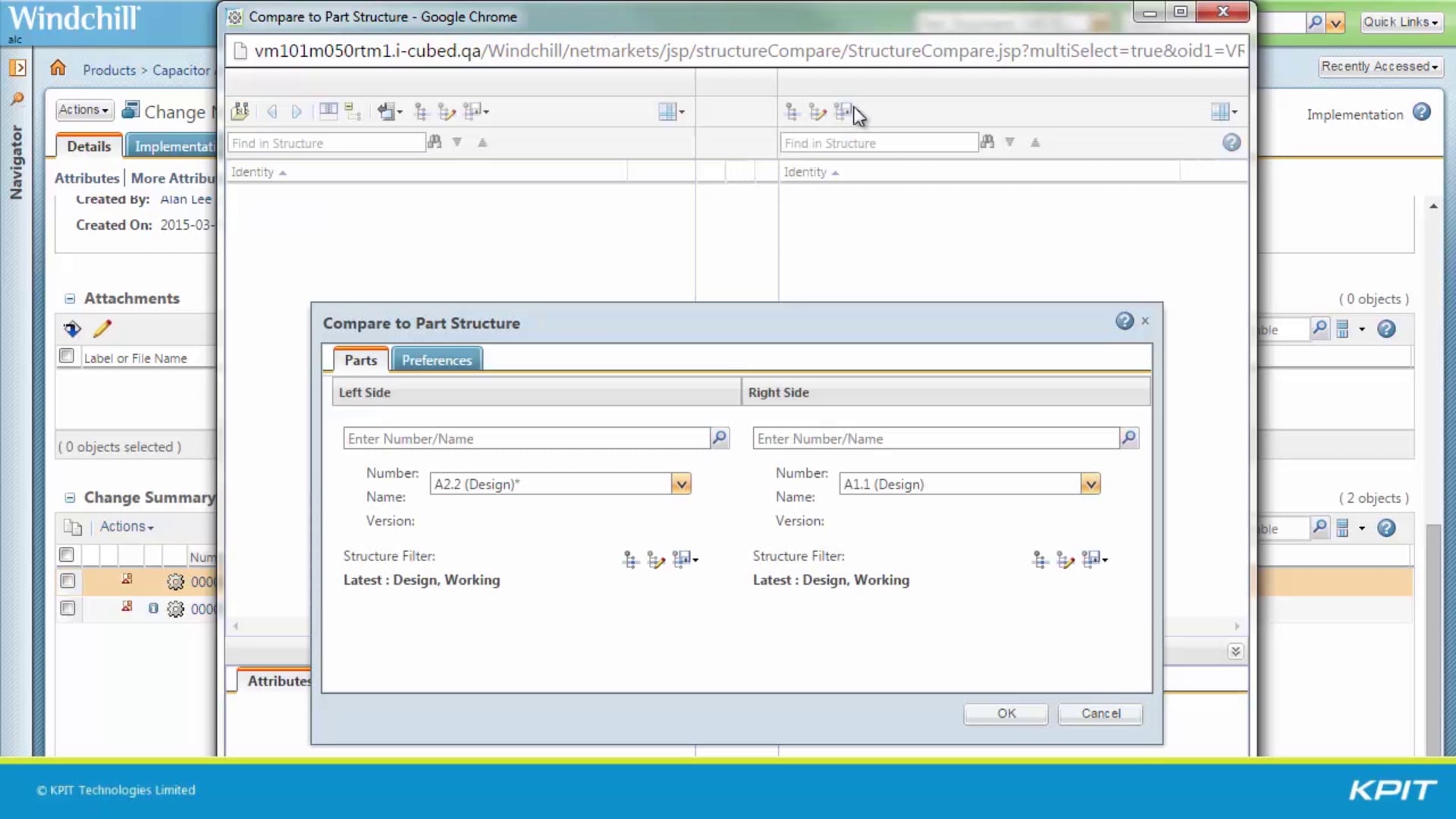Select the Parts tab

[x=360, y=360]
